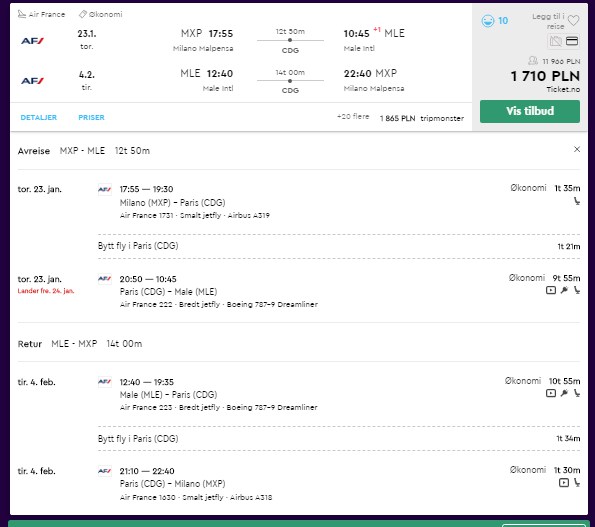This screenshot has width=595, height=527.
Task: Click Air France 1731 flight info line
Action: click(x=195, y=215)
